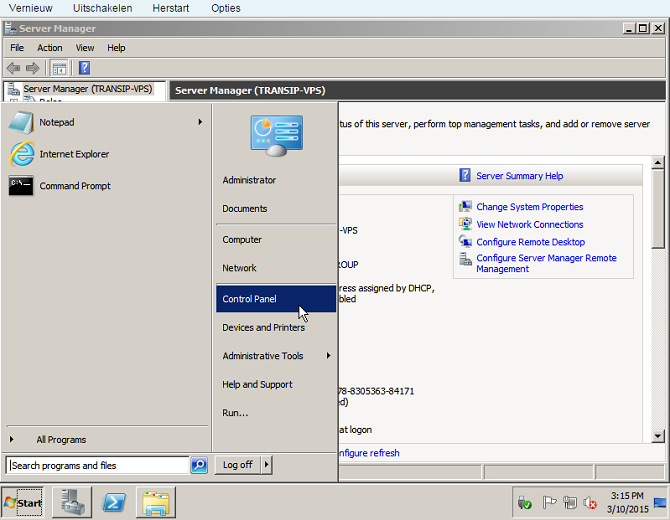Click Configure Remote Desktop link
670x520 pixels.
530,242
